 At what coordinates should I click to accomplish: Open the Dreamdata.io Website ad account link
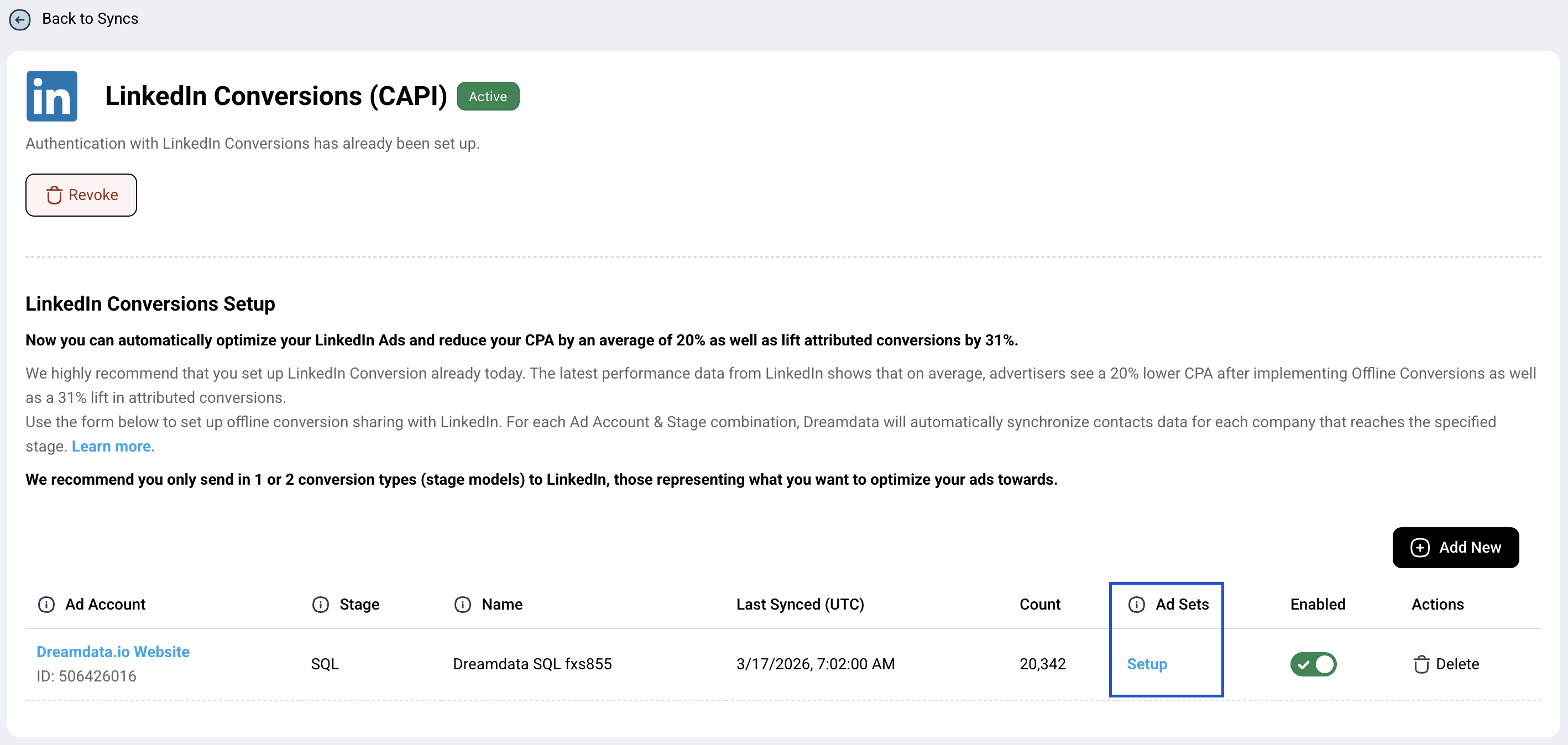(x=113, y=652)
